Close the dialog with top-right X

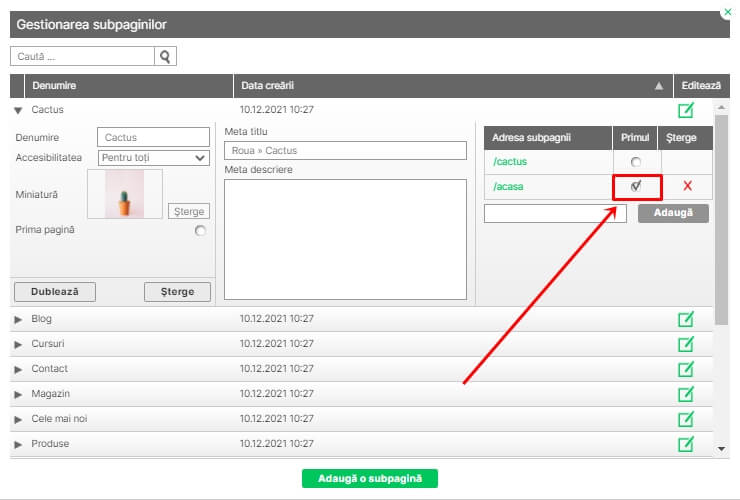point(726,13)
